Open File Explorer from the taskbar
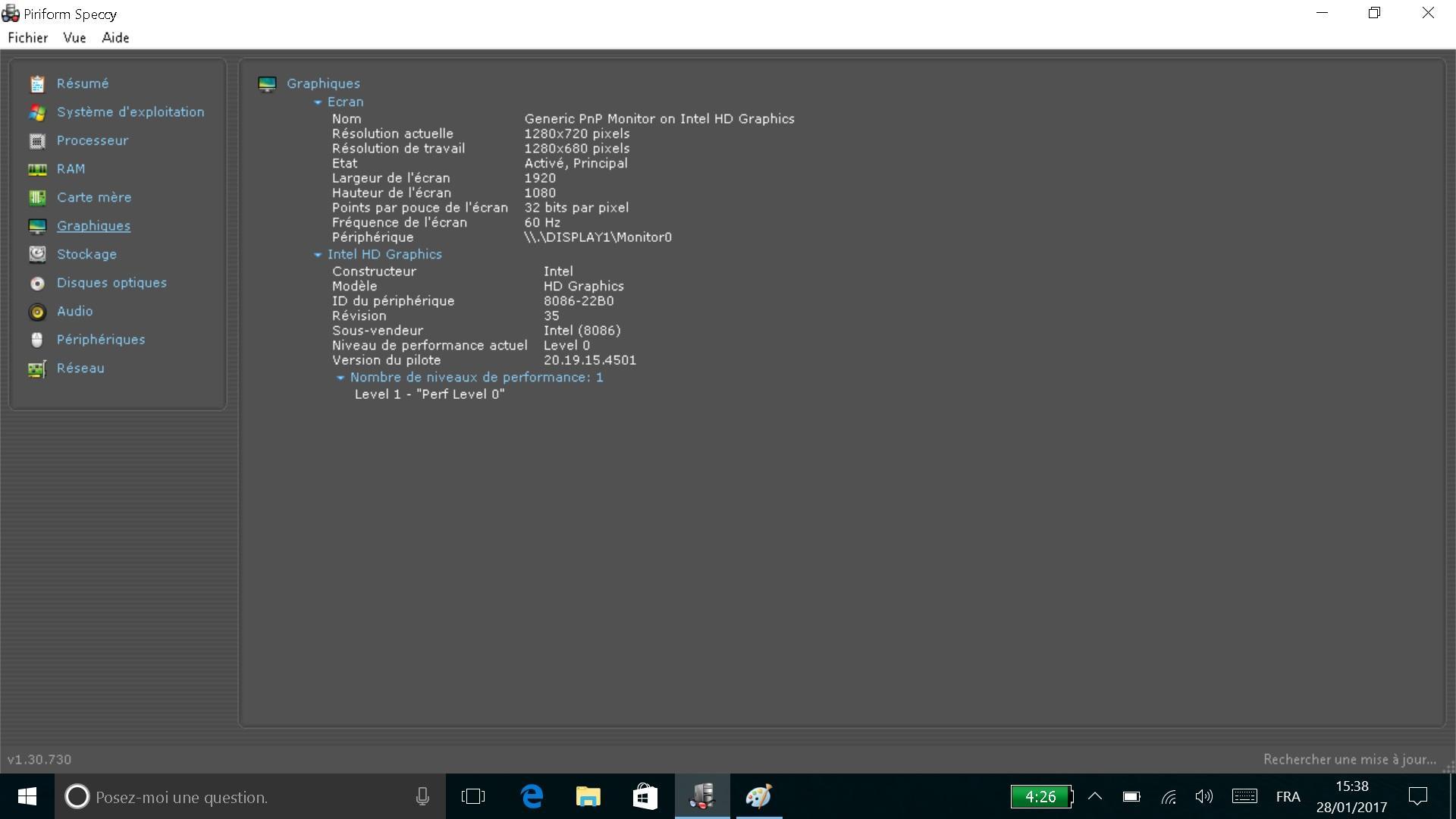Screen dimensions: 1456x819 point(588,796)
